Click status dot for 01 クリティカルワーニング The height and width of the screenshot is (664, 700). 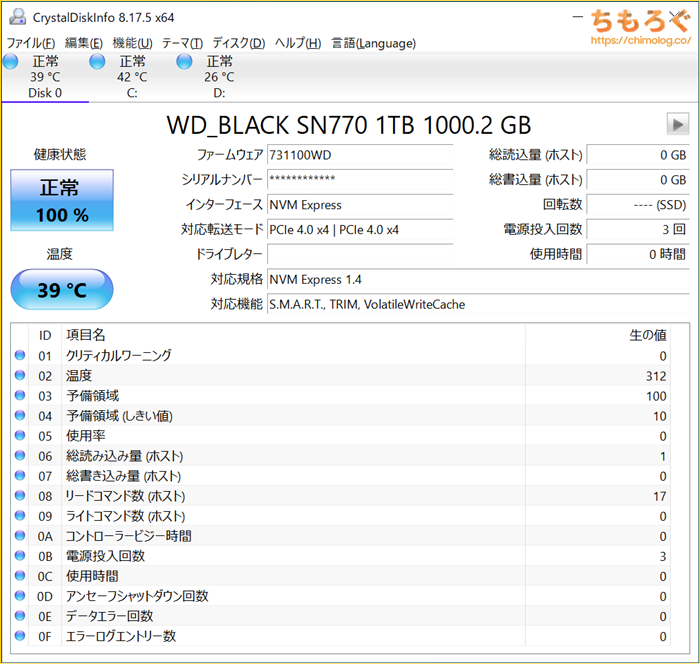(x=20, y=355)
